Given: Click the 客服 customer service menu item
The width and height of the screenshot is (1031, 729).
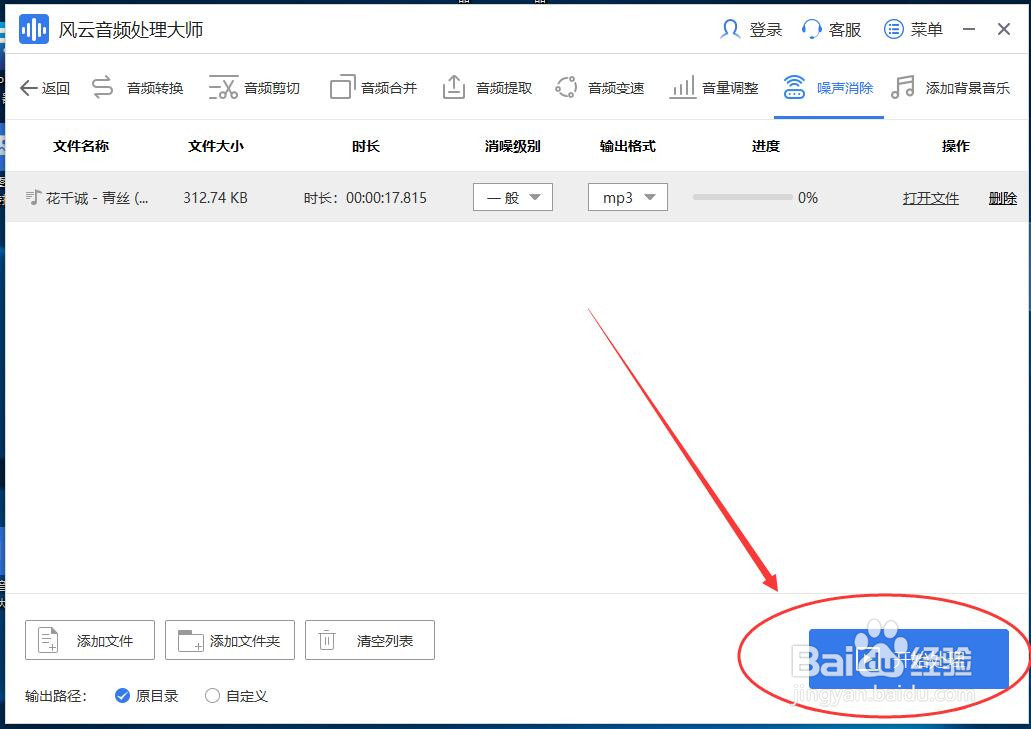Looking at the screenshot, I should [x=831, y=29].
